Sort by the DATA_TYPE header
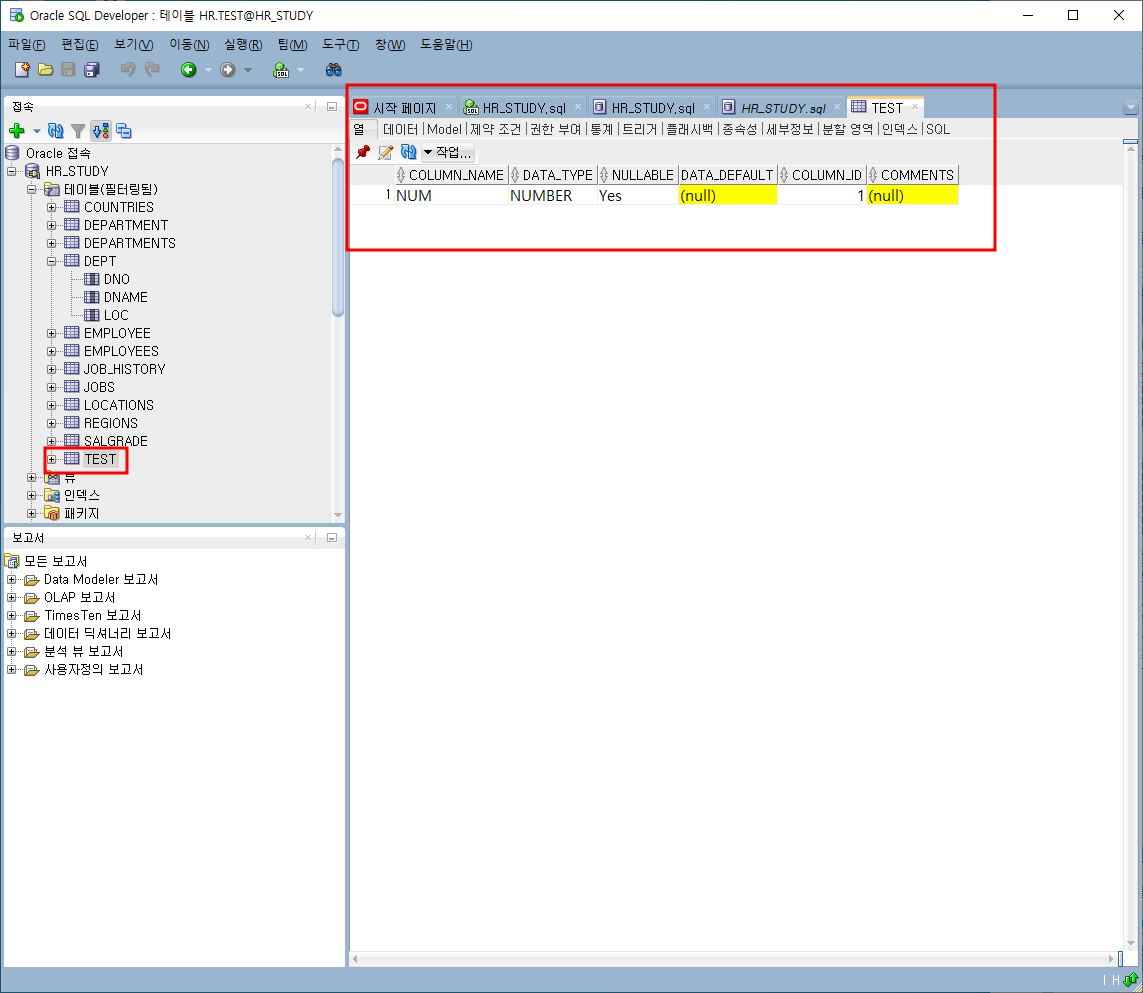Viewport: 1143px width, 993px height. click(x=552, y=175)
